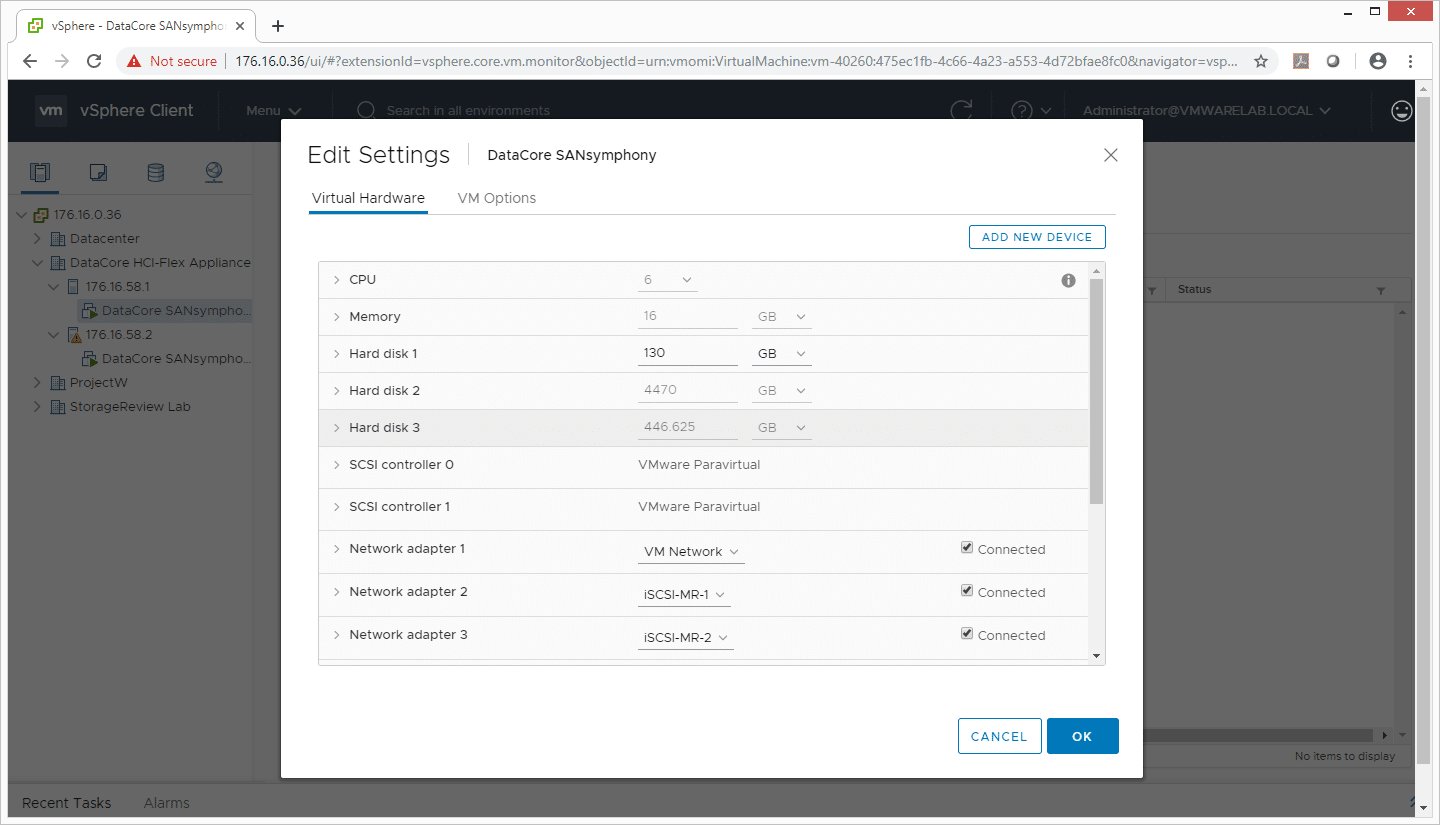The image size is (1440, 825).
Task: Click the browser back arrow
Action: click(30, 61)
